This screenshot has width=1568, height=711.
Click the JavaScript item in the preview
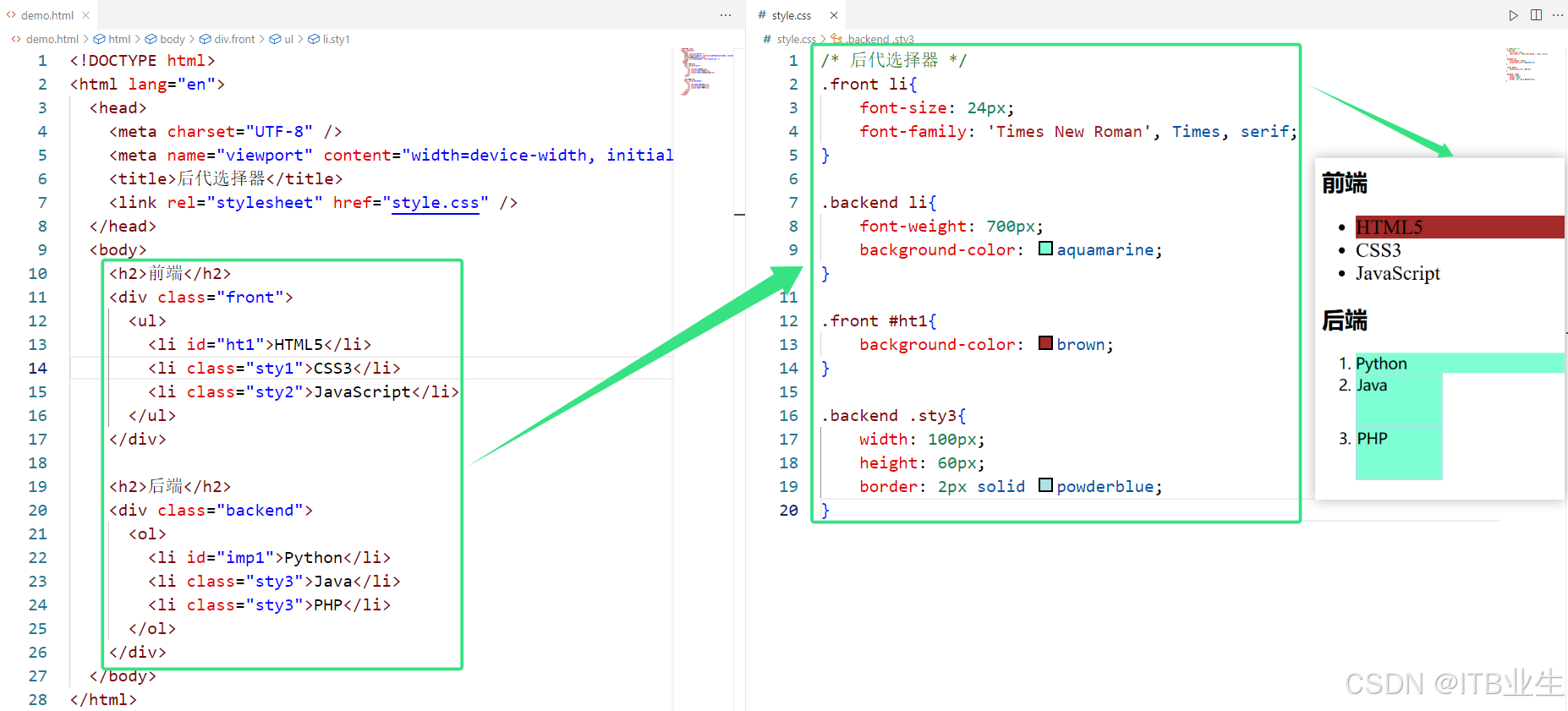[x=1398, y=273]
